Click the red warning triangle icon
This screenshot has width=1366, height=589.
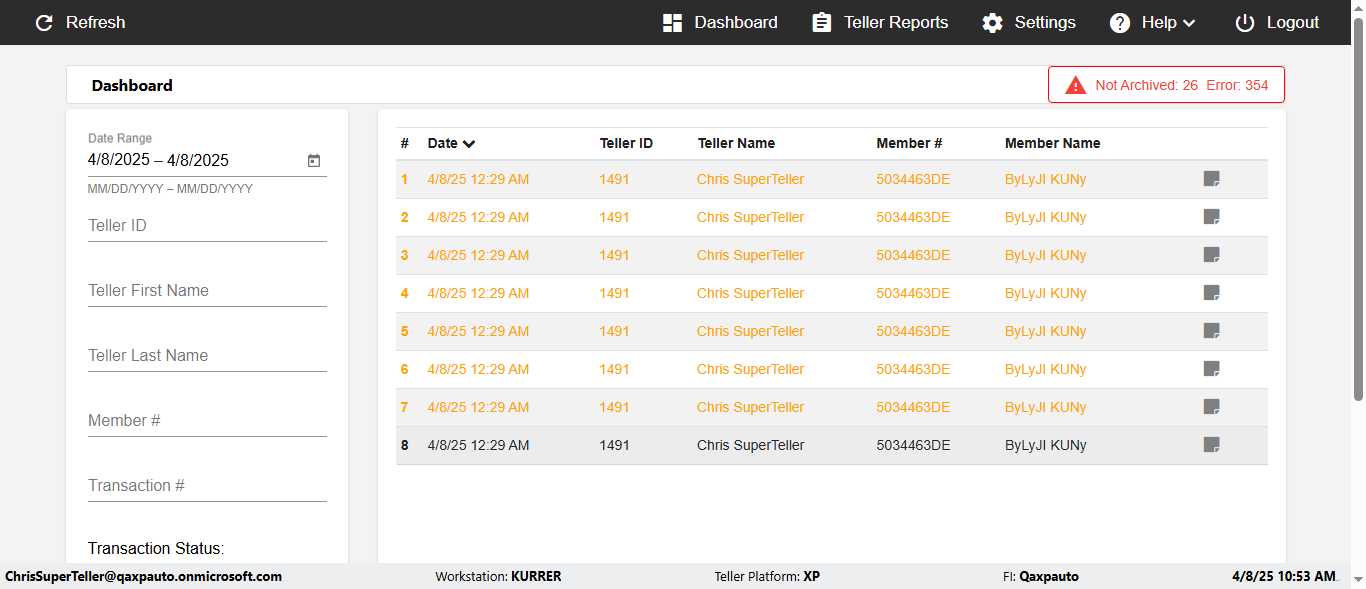(1075, 85)
